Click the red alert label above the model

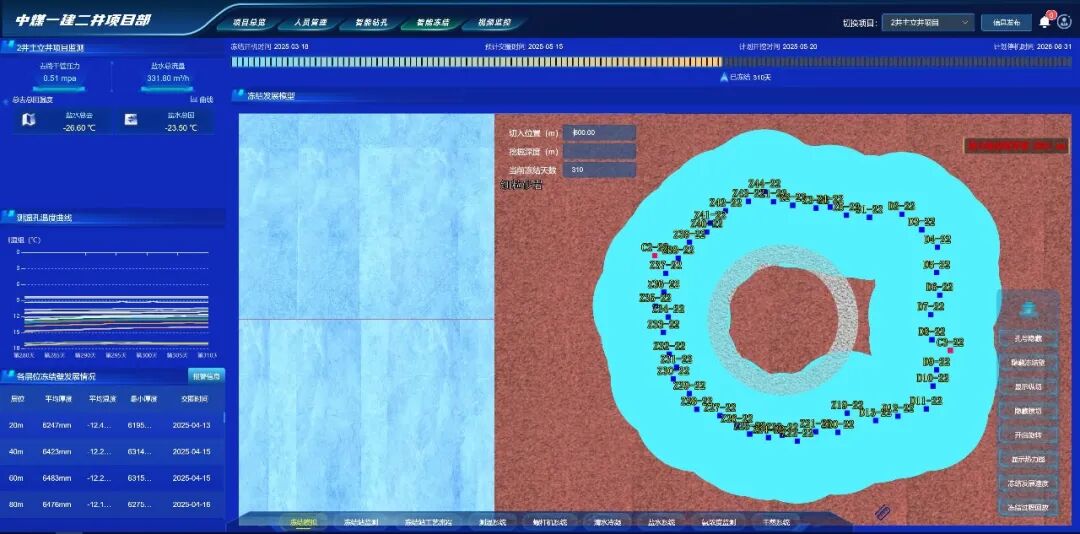pyautogui.click(x=1016, y=145)
